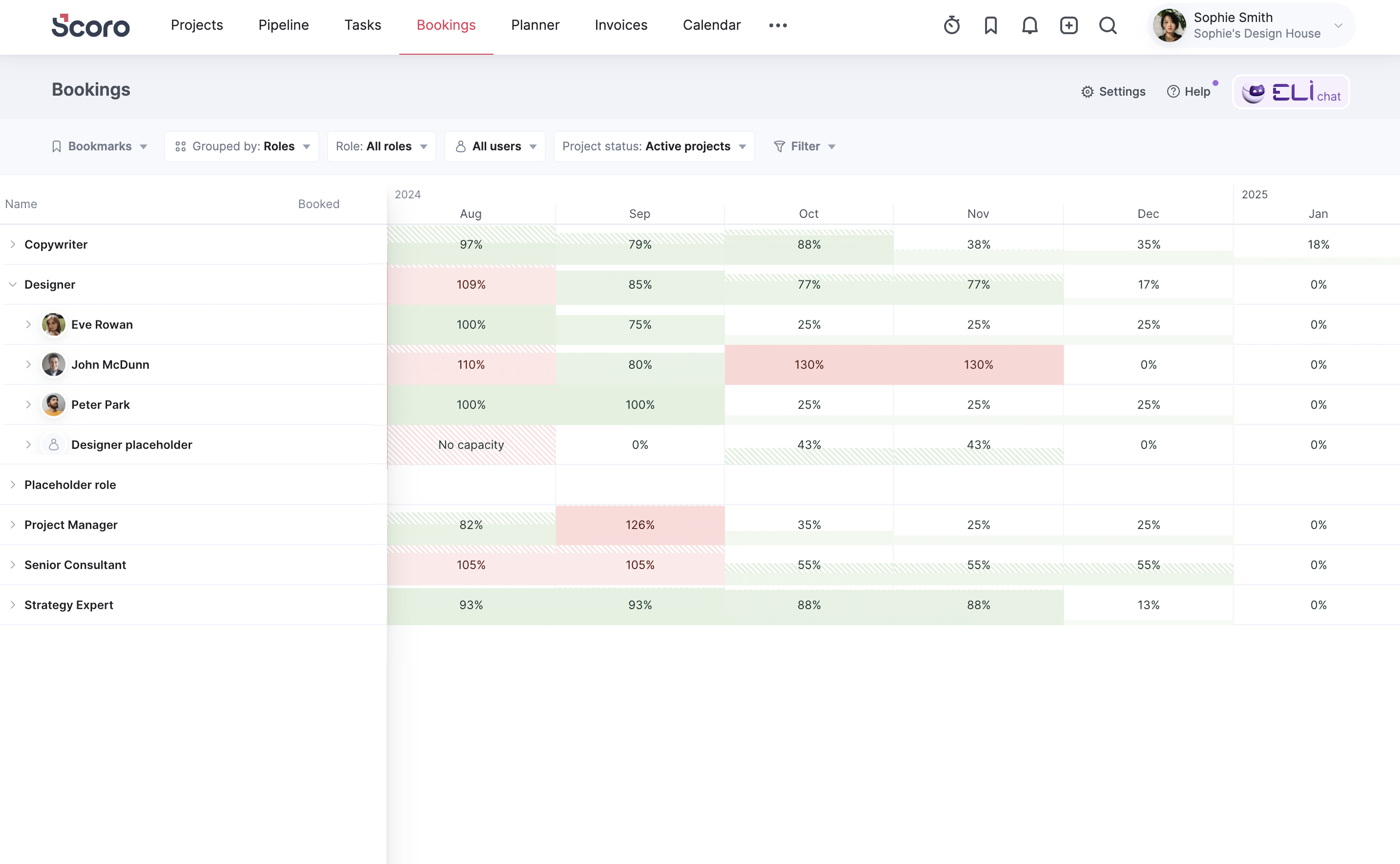Open Settings with gear icon

[1113, 91]
